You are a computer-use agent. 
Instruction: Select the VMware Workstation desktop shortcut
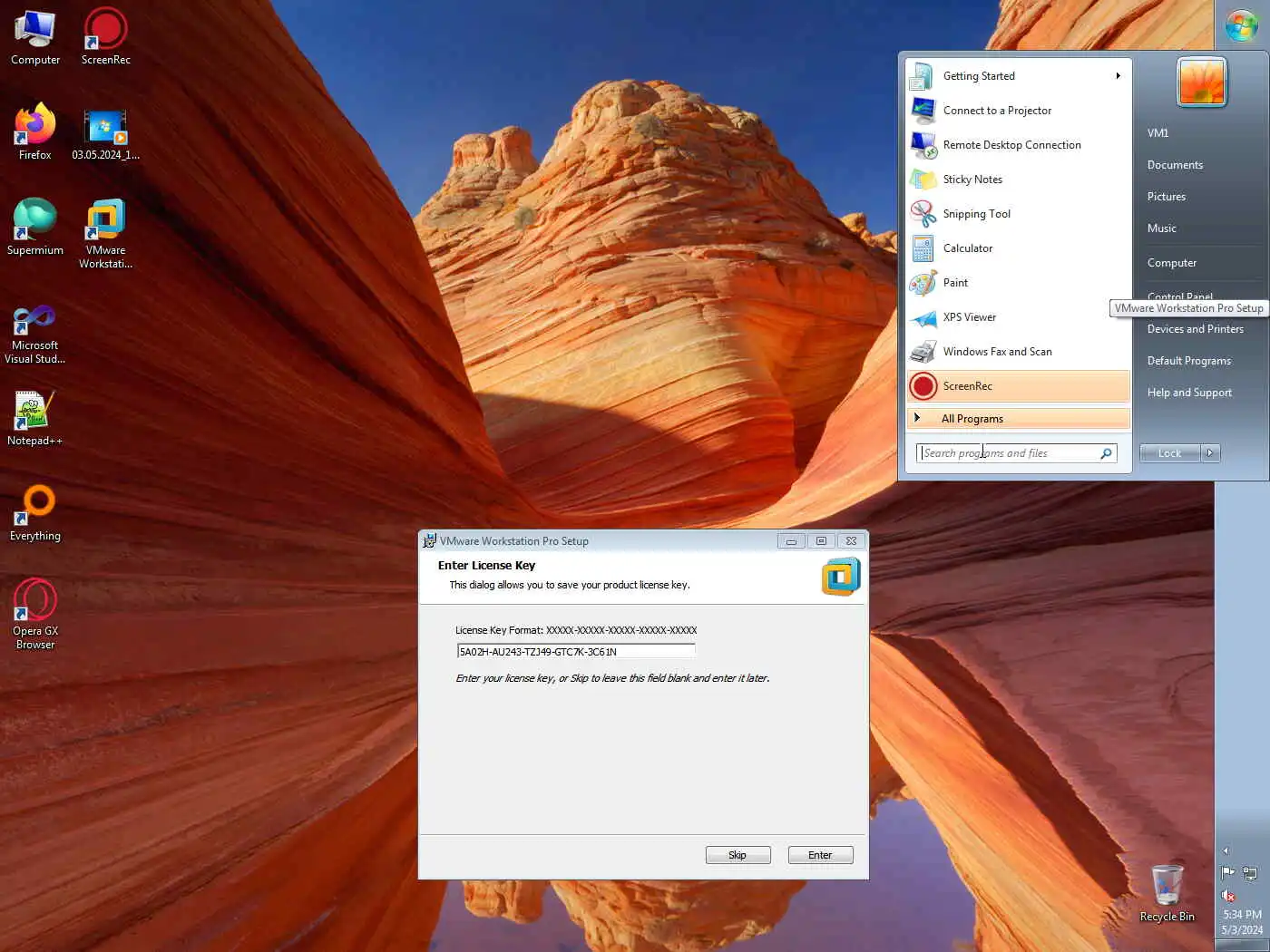point(105,234)
